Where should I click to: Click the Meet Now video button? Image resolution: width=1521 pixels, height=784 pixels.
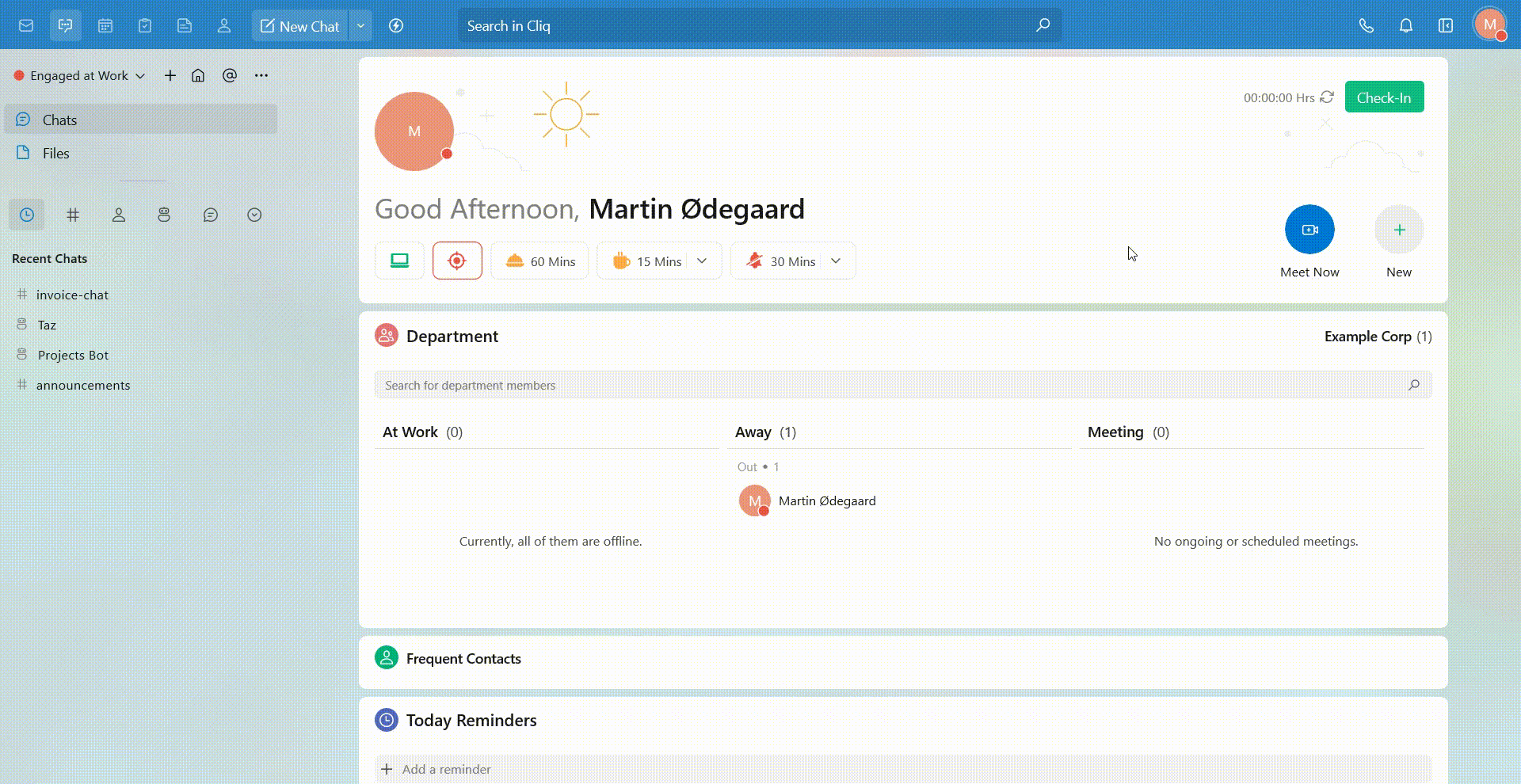coord(1309,230)
